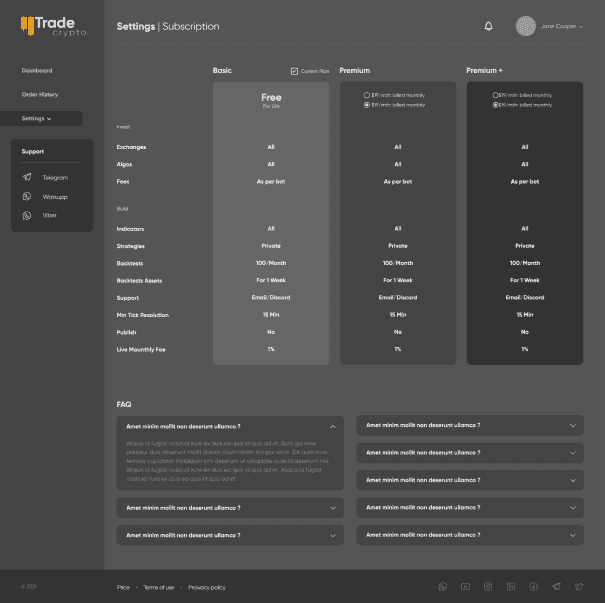Toggle the Current Plan checkbox
The width and height of the screenshot is (605, 603).
294,71
